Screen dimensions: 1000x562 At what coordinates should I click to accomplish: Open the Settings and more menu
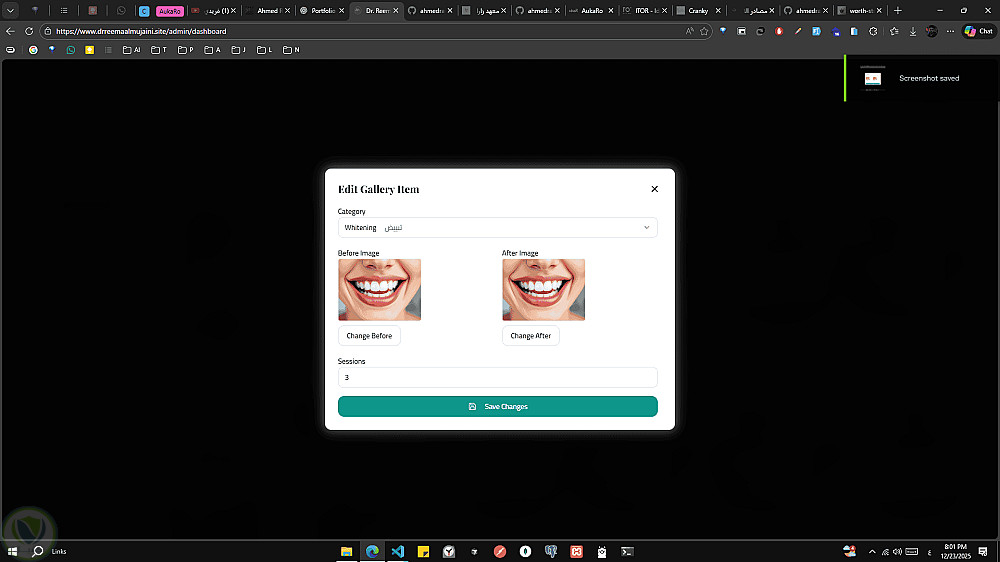(950, 31)
